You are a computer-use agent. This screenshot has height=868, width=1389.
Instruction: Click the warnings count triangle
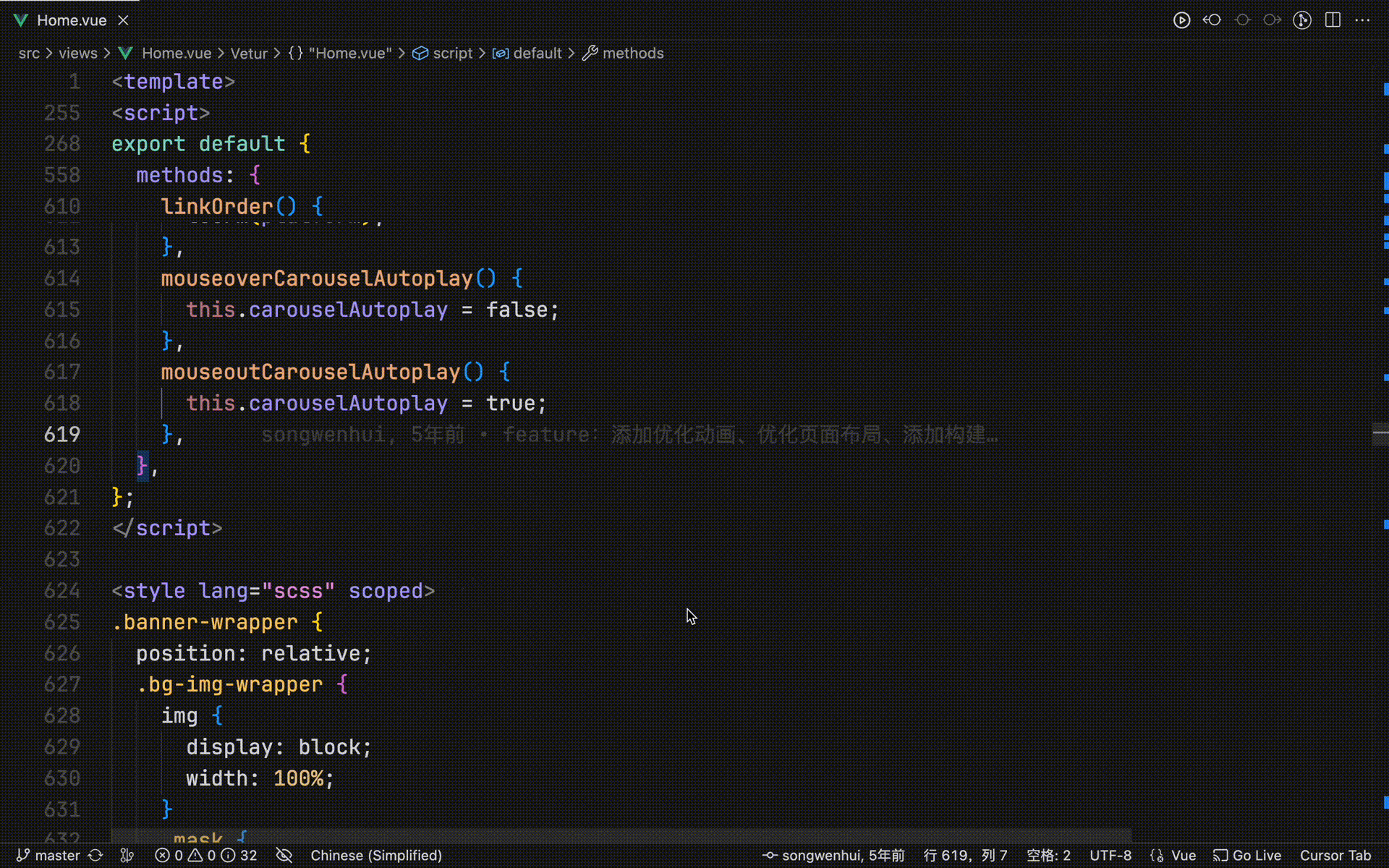point(202,856)
